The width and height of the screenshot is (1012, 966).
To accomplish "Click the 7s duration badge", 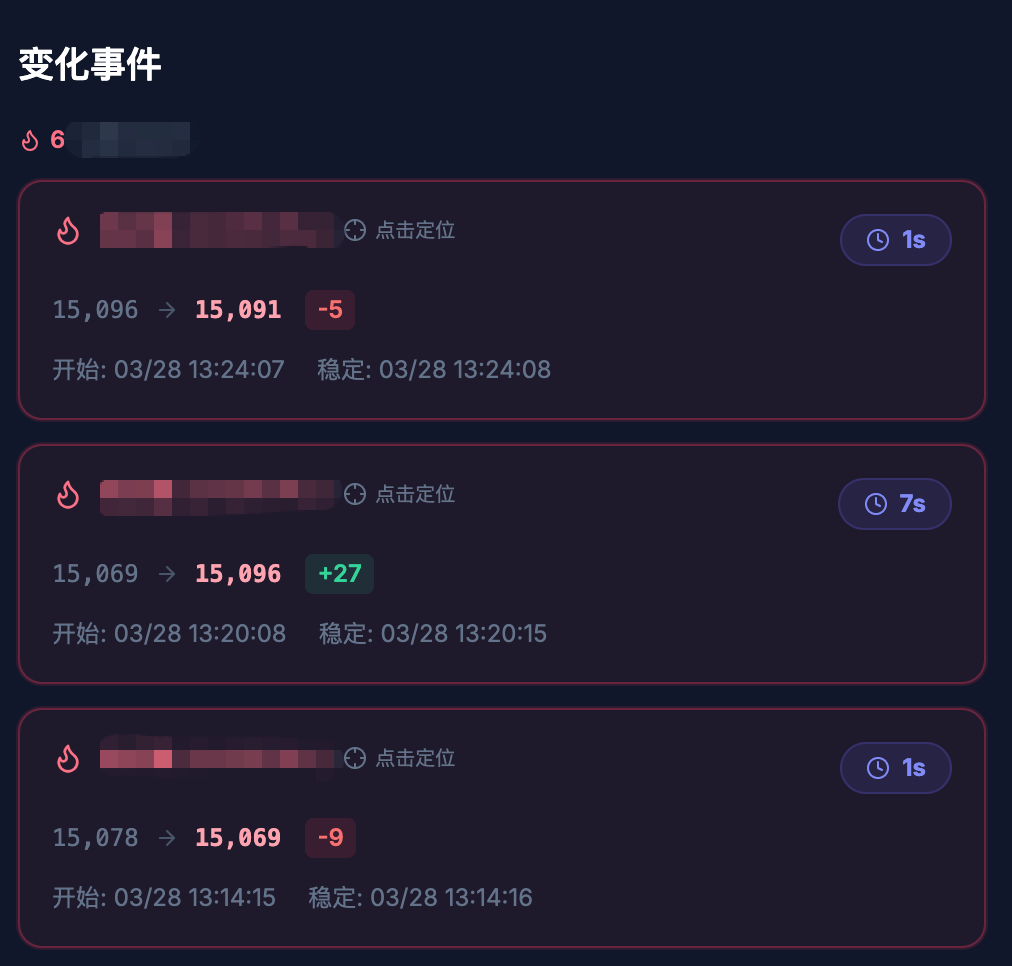I will 895,503.
